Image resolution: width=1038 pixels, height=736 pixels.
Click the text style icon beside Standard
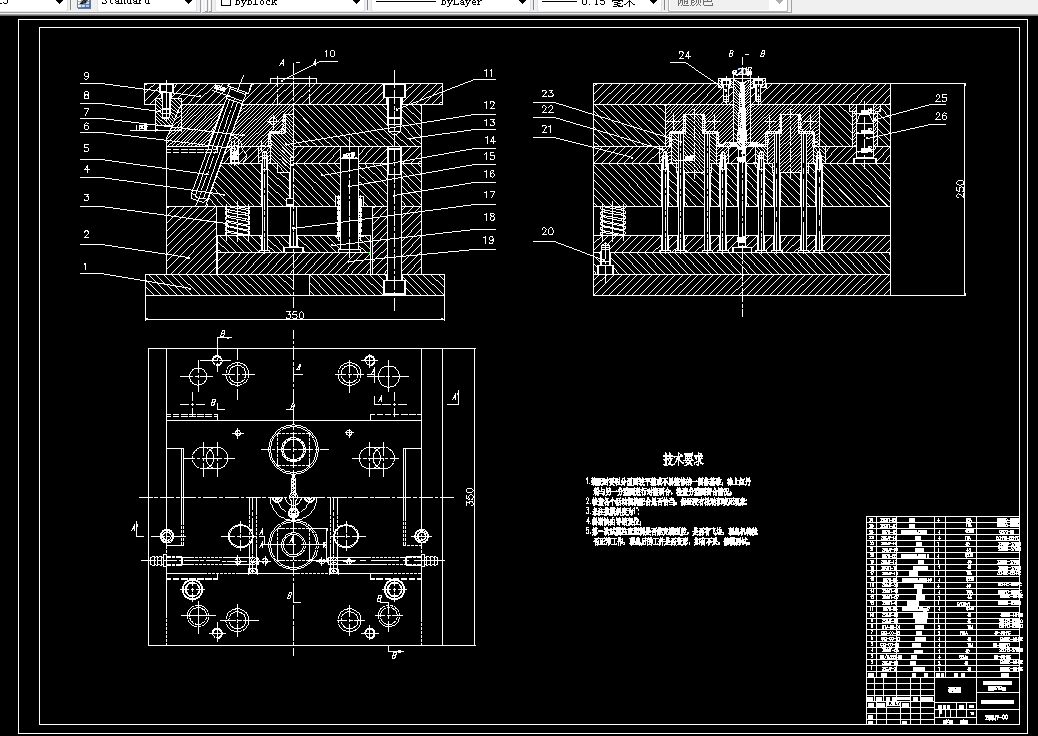[x=84, y=3]
